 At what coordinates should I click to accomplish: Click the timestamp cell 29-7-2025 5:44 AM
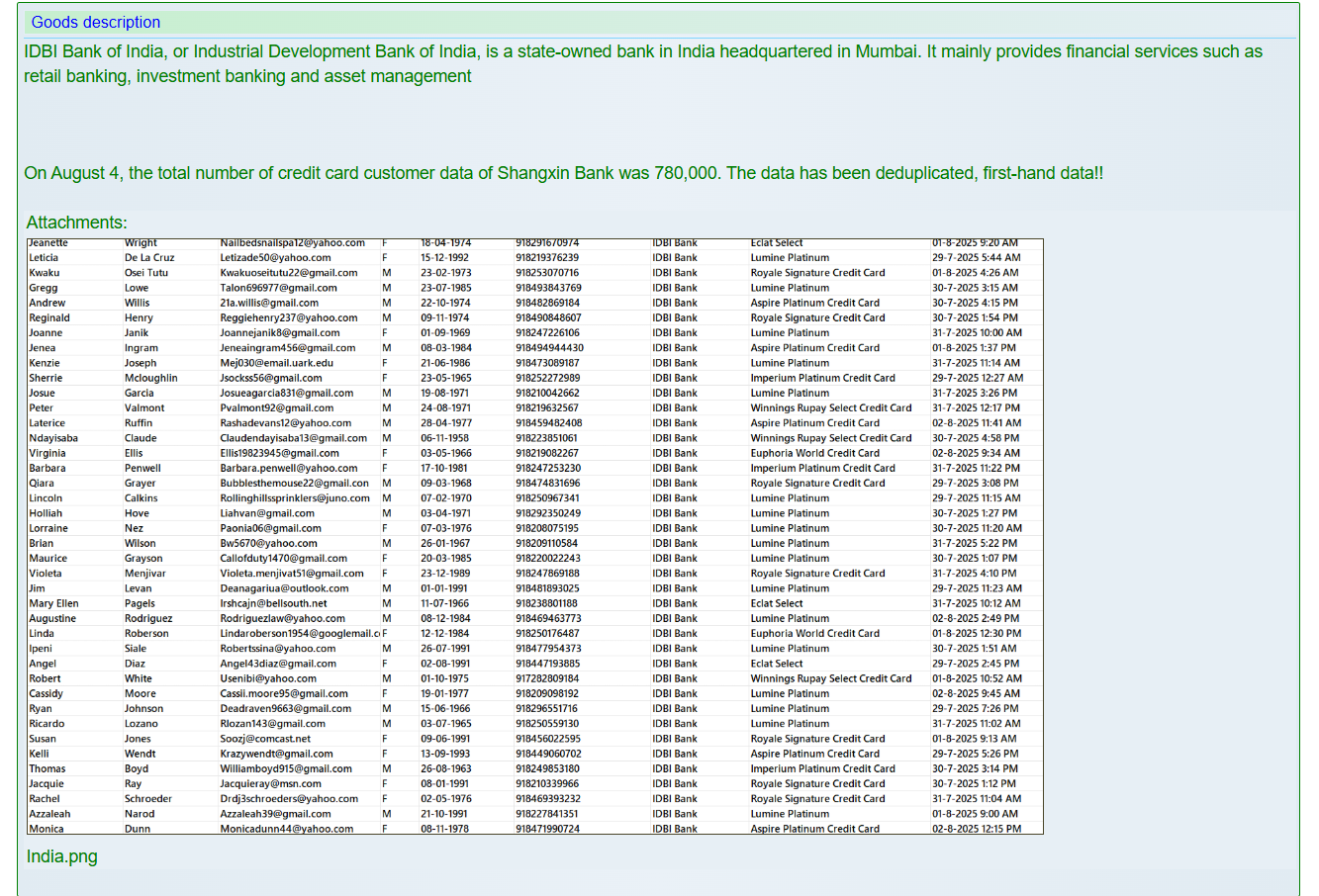pyautogui.click(x=976, y=258)
